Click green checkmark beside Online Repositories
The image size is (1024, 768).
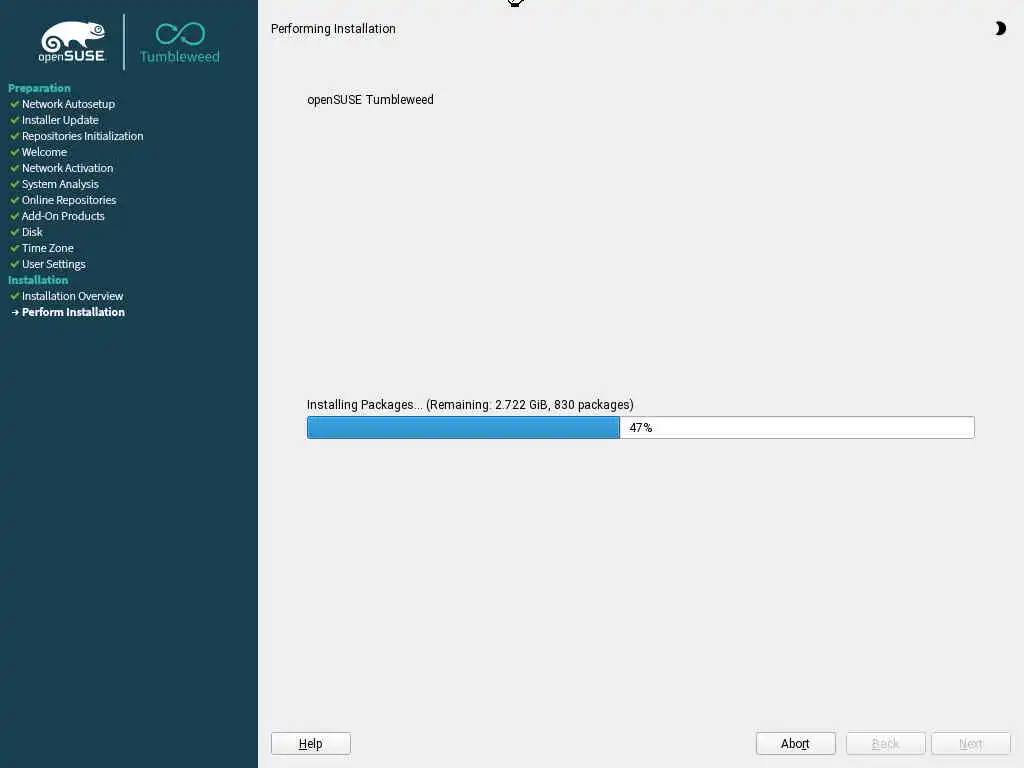tap(14, 200)
